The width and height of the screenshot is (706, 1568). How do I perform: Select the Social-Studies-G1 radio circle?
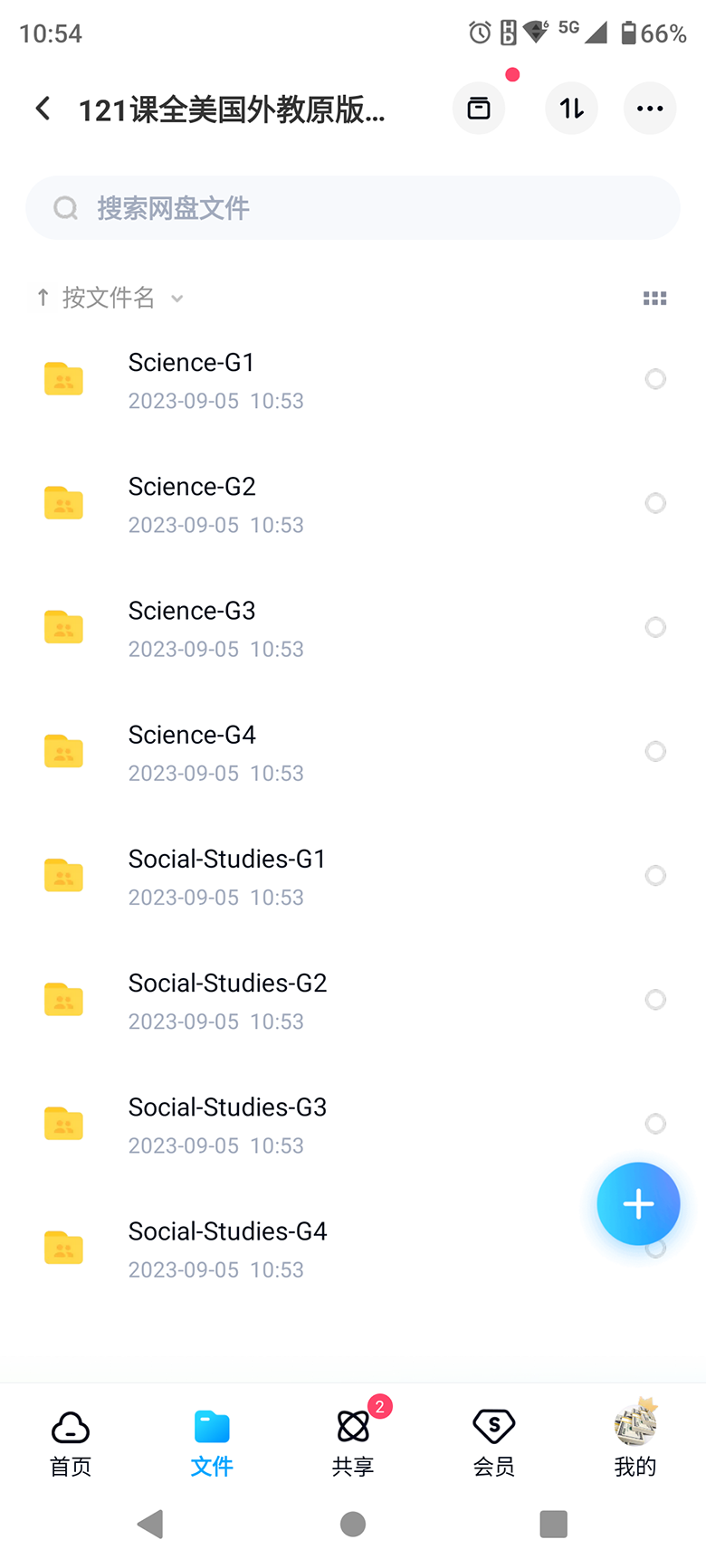click(x=655, y=875)
